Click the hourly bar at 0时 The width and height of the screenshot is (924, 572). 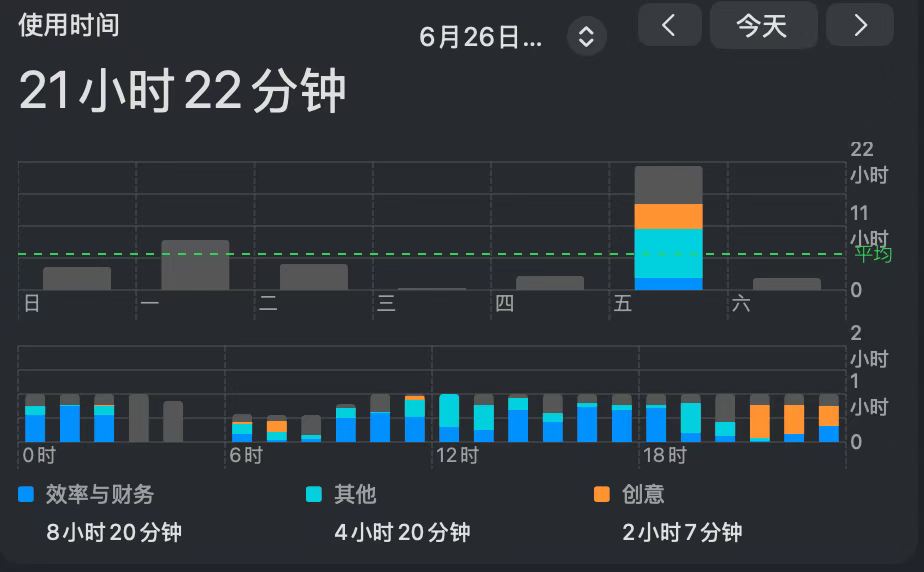(x=35, y=418)
